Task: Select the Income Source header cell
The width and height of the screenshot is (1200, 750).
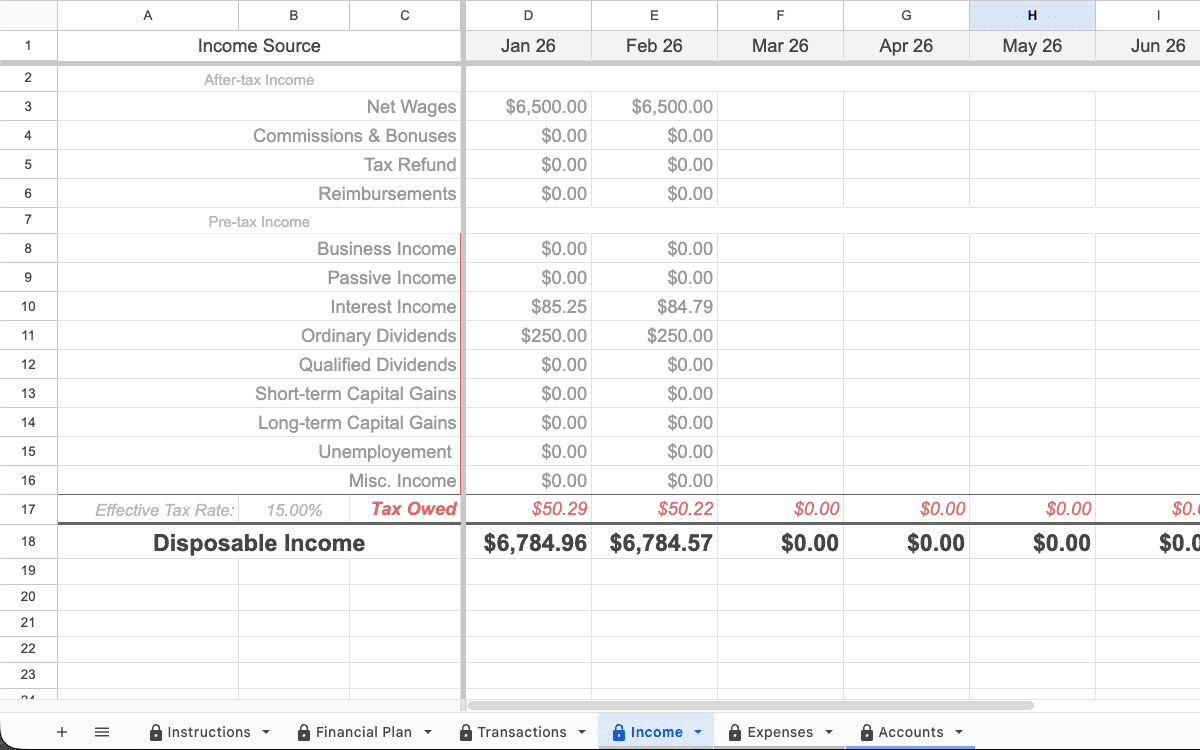Action: [259, 46]
